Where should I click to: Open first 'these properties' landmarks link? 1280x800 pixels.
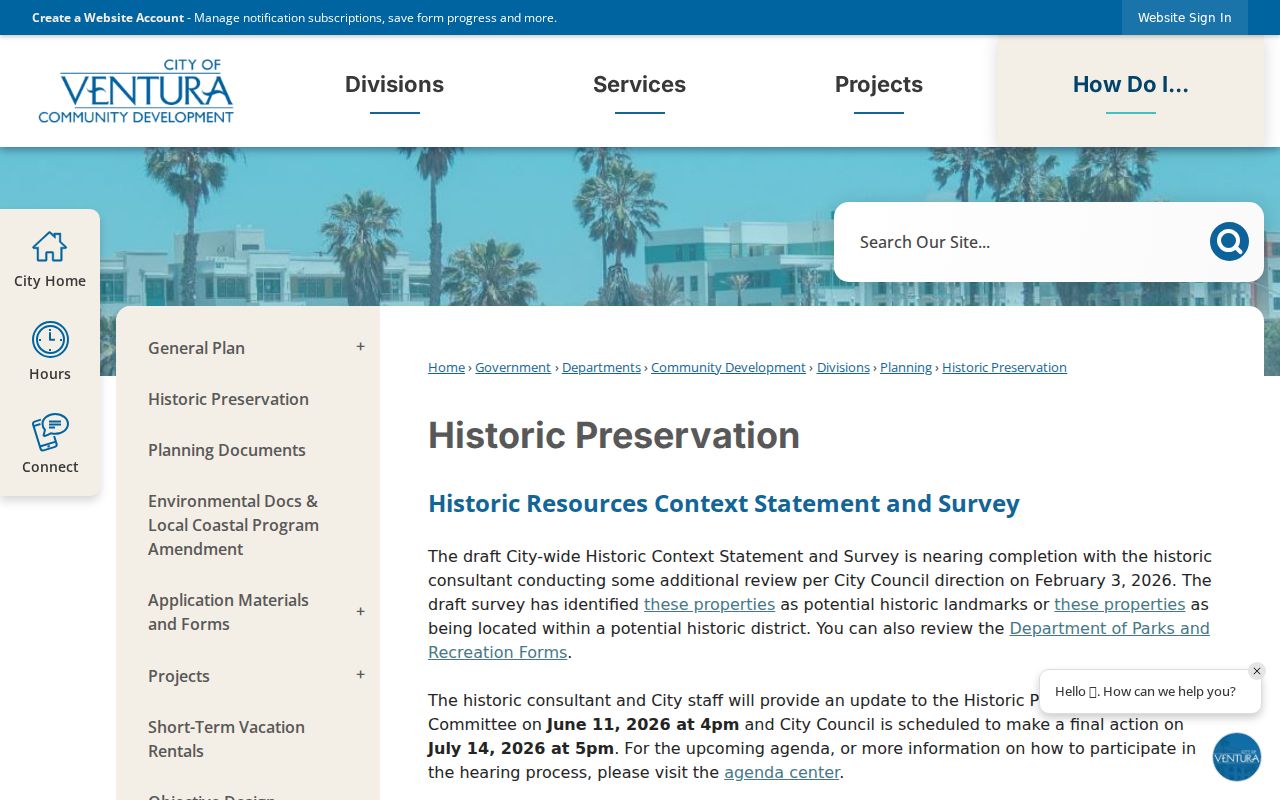point(709,604)
